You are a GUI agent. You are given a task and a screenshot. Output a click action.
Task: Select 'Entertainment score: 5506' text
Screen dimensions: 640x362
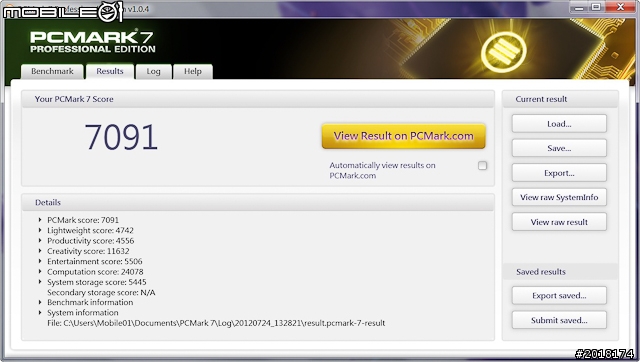tap(95, 261)
